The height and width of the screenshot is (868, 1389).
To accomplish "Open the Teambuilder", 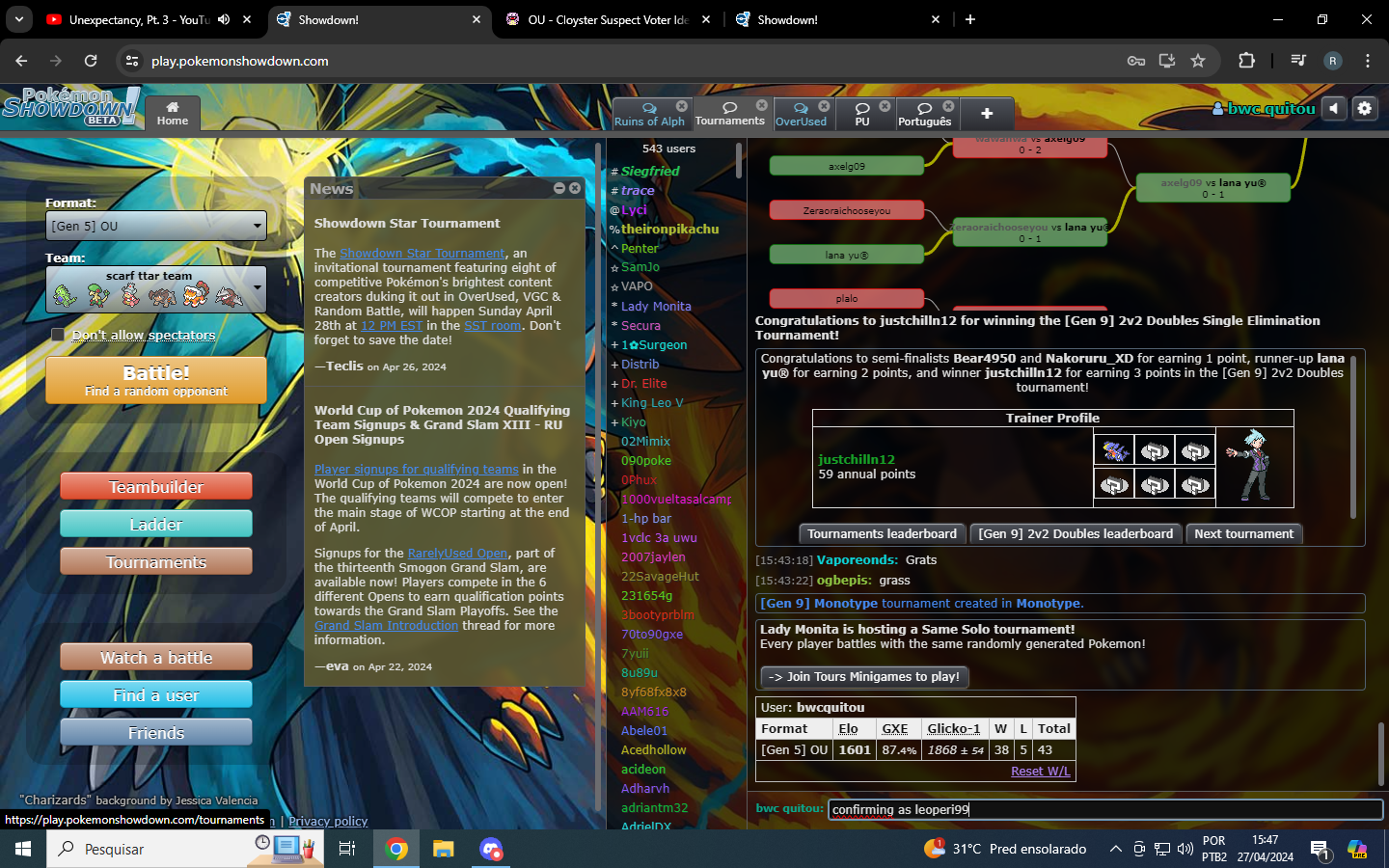I will (156, 486).
